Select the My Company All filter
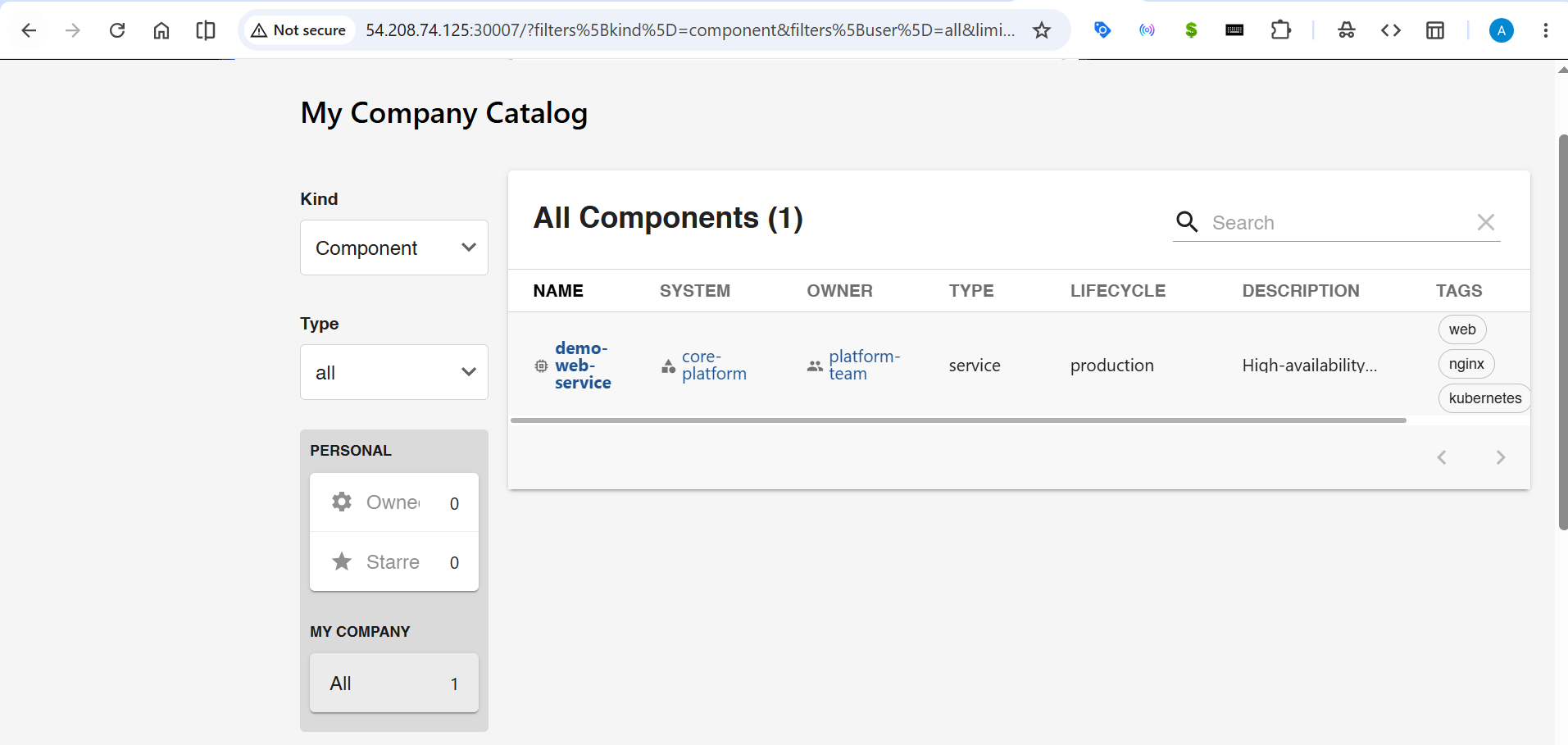 point(394,683)
